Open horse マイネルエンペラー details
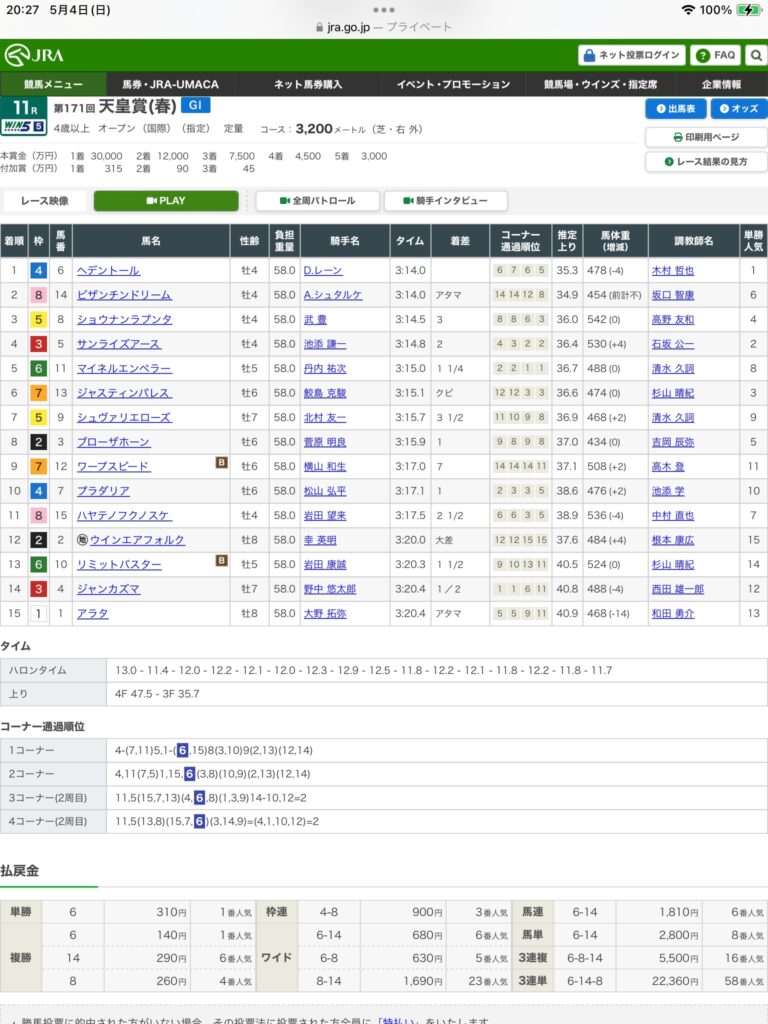The image size is (768, 1024). coord(124,368)
